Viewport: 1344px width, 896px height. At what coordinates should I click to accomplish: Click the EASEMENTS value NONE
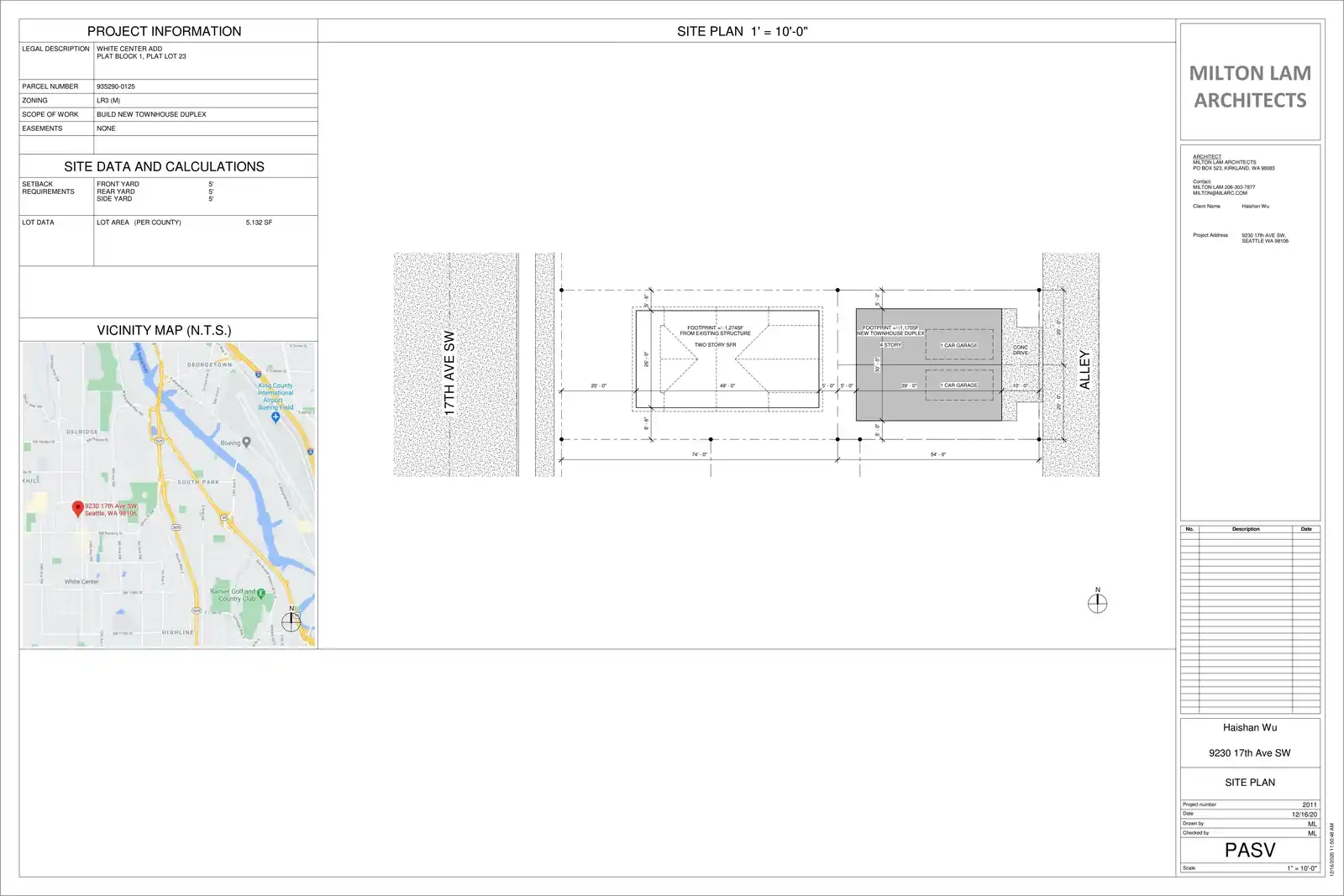[106, 128]
